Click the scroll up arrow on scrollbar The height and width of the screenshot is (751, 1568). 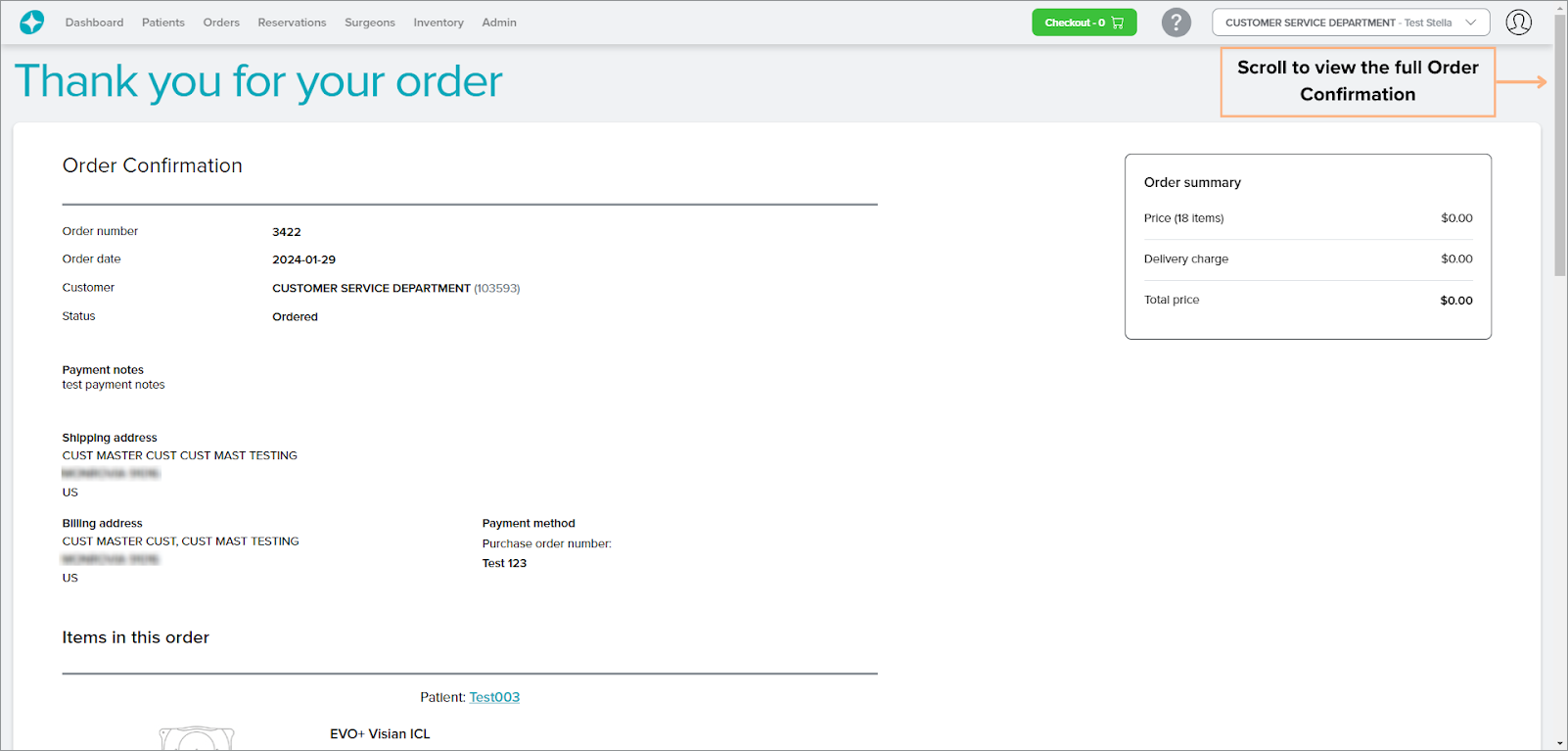(1560, 8)
